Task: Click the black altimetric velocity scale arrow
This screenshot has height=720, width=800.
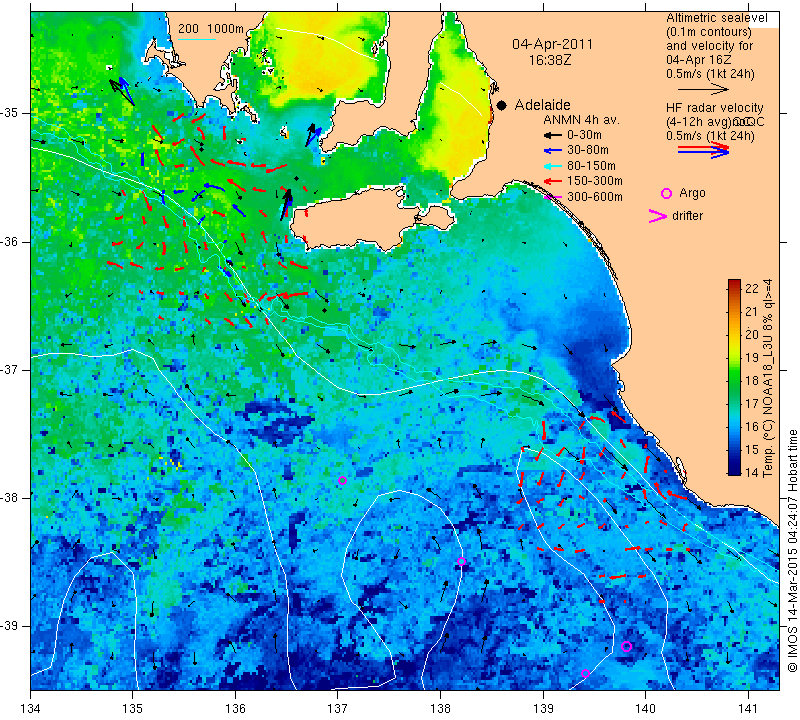Action: pos(703,89)
